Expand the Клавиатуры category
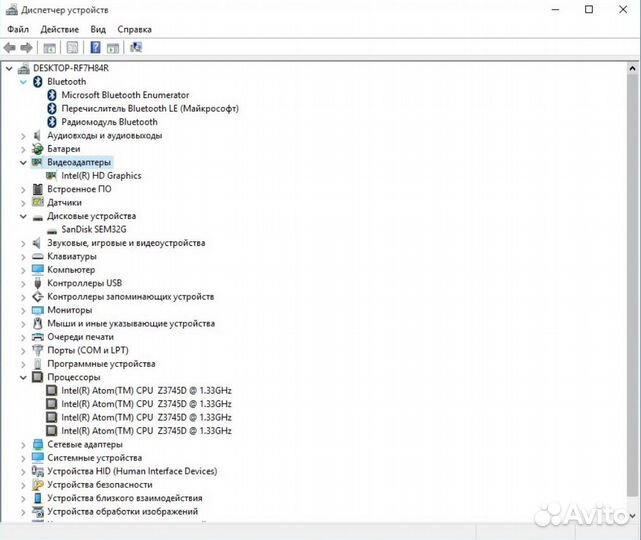Screen dimensions: 641x540 (x=23, y=257)
